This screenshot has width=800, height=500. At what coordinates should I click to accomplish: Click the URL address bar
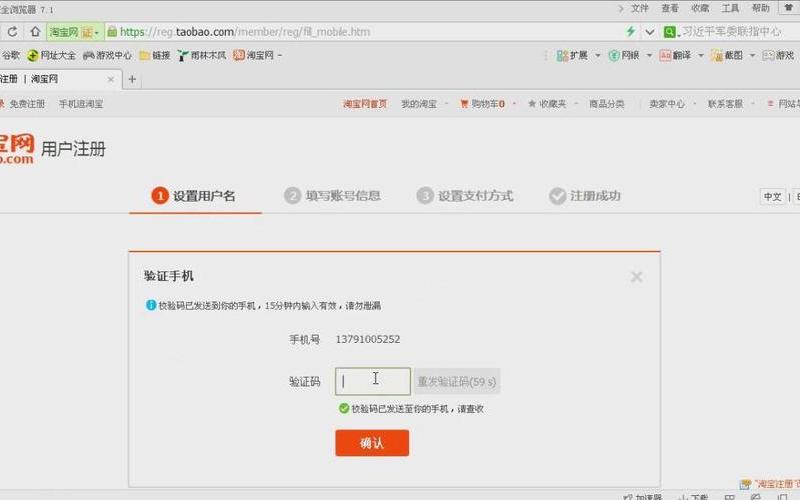[x=365, y=32]
